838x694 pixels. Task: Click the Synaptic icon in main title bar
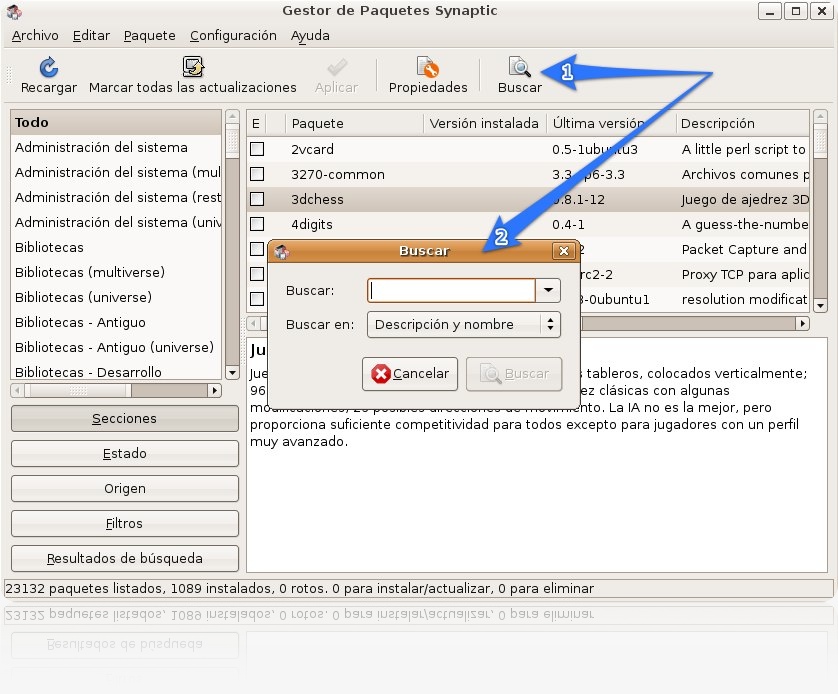click(14, 11)
